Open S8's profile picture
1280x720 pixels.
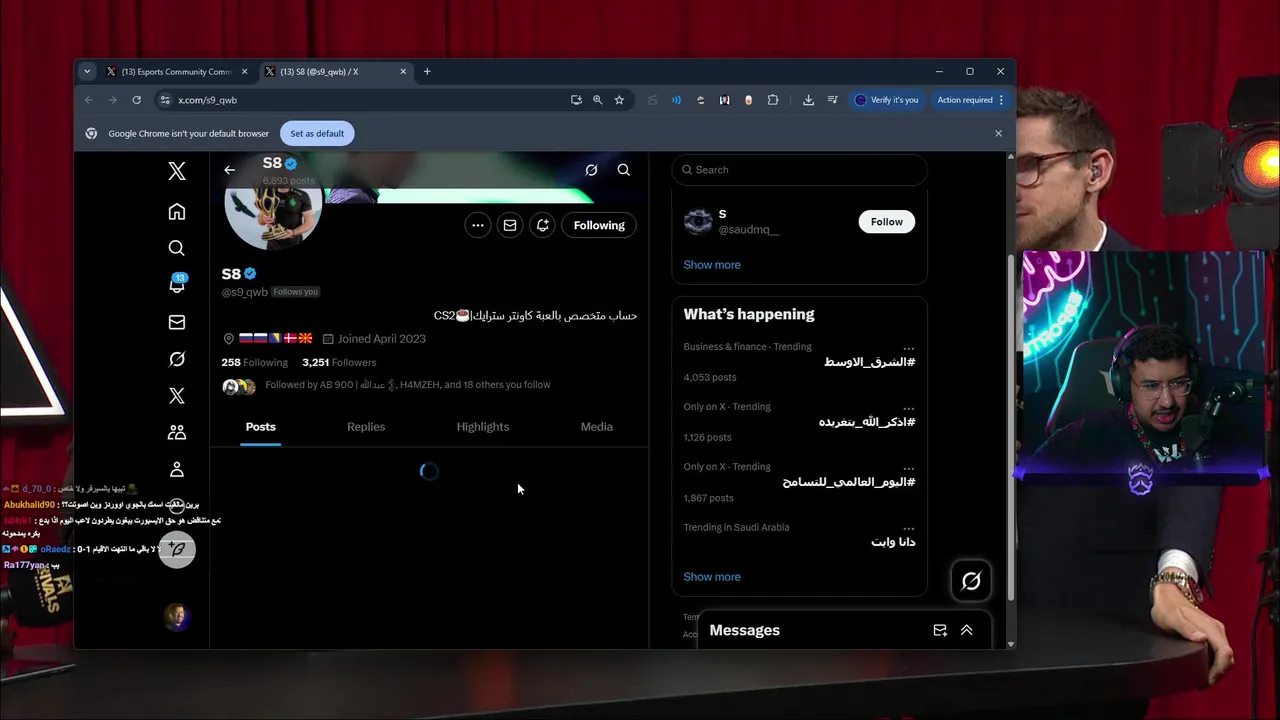tap(273, 205)
